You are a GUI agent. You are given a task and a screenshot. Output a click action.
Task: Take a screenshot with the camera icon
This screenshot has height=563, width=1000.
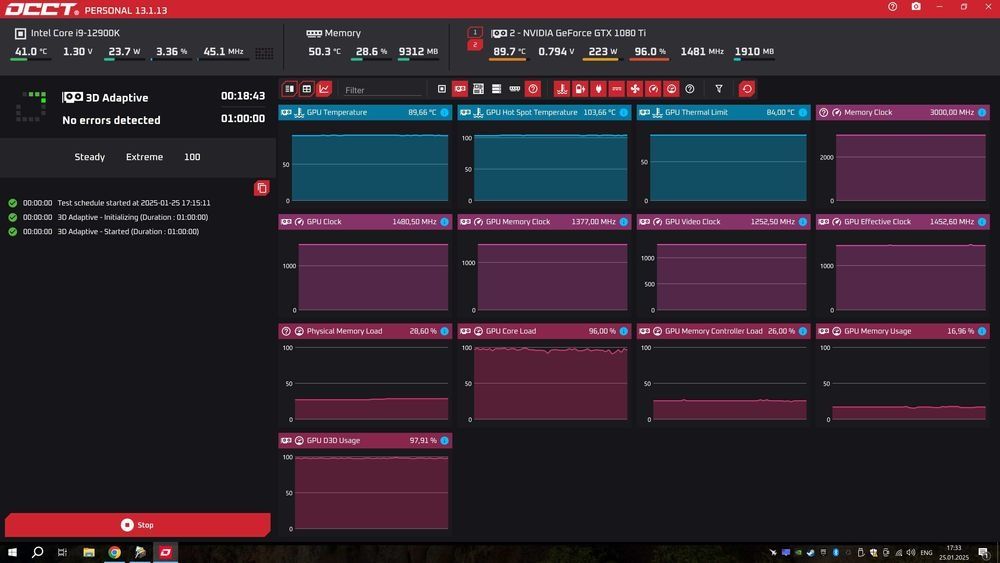[x=916, y=6]
